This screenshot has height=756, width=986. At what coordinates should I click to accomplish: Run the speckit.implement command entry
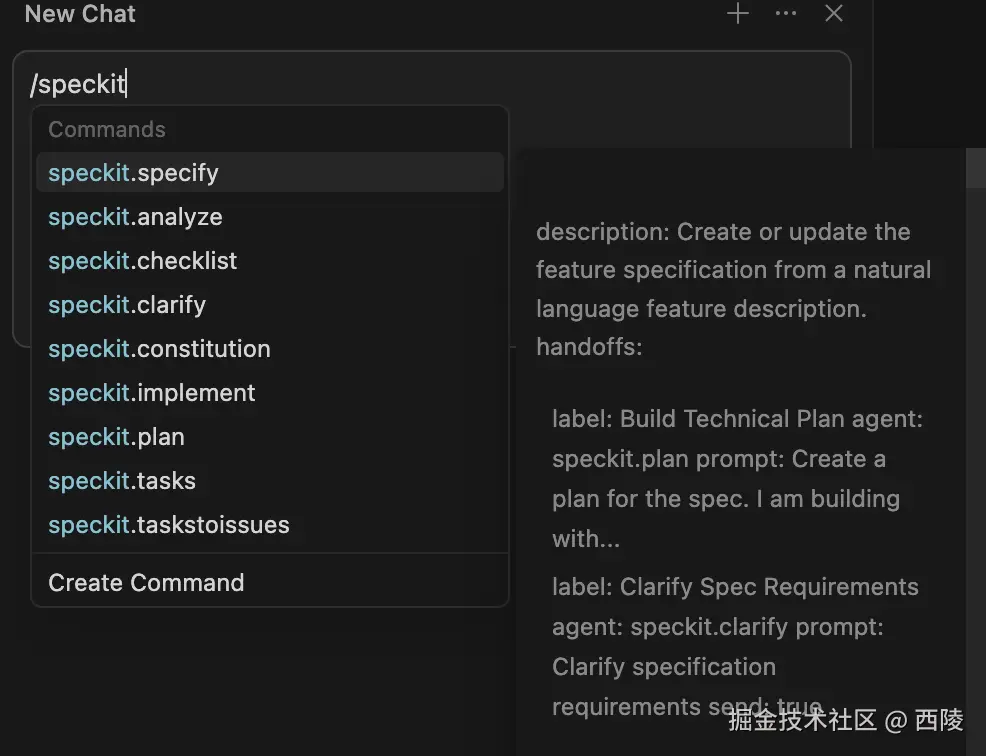point(152,393)
